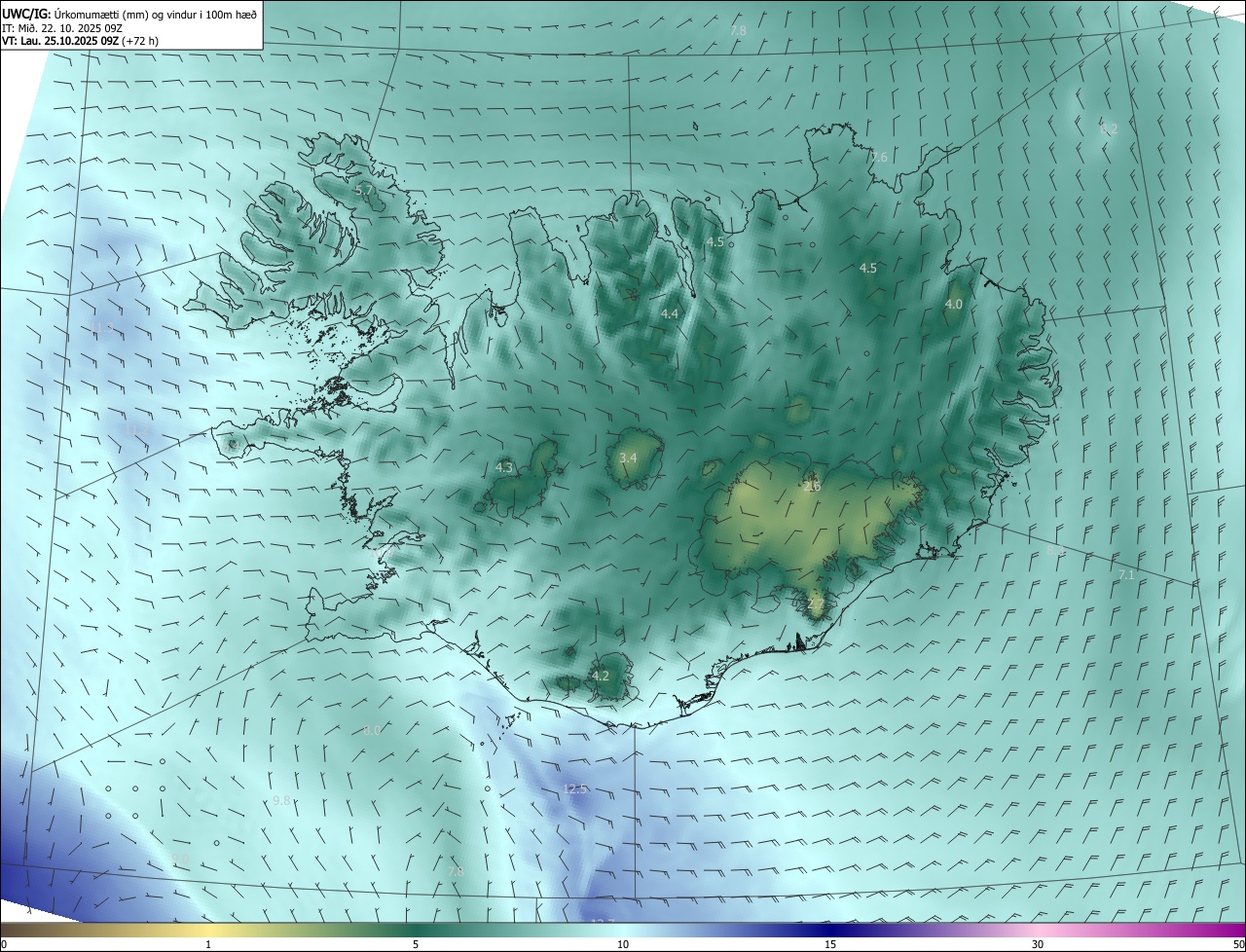Click the offshore value '9.8'
The width and height of the screenshot is (1246, 952).
pos(281,800)
